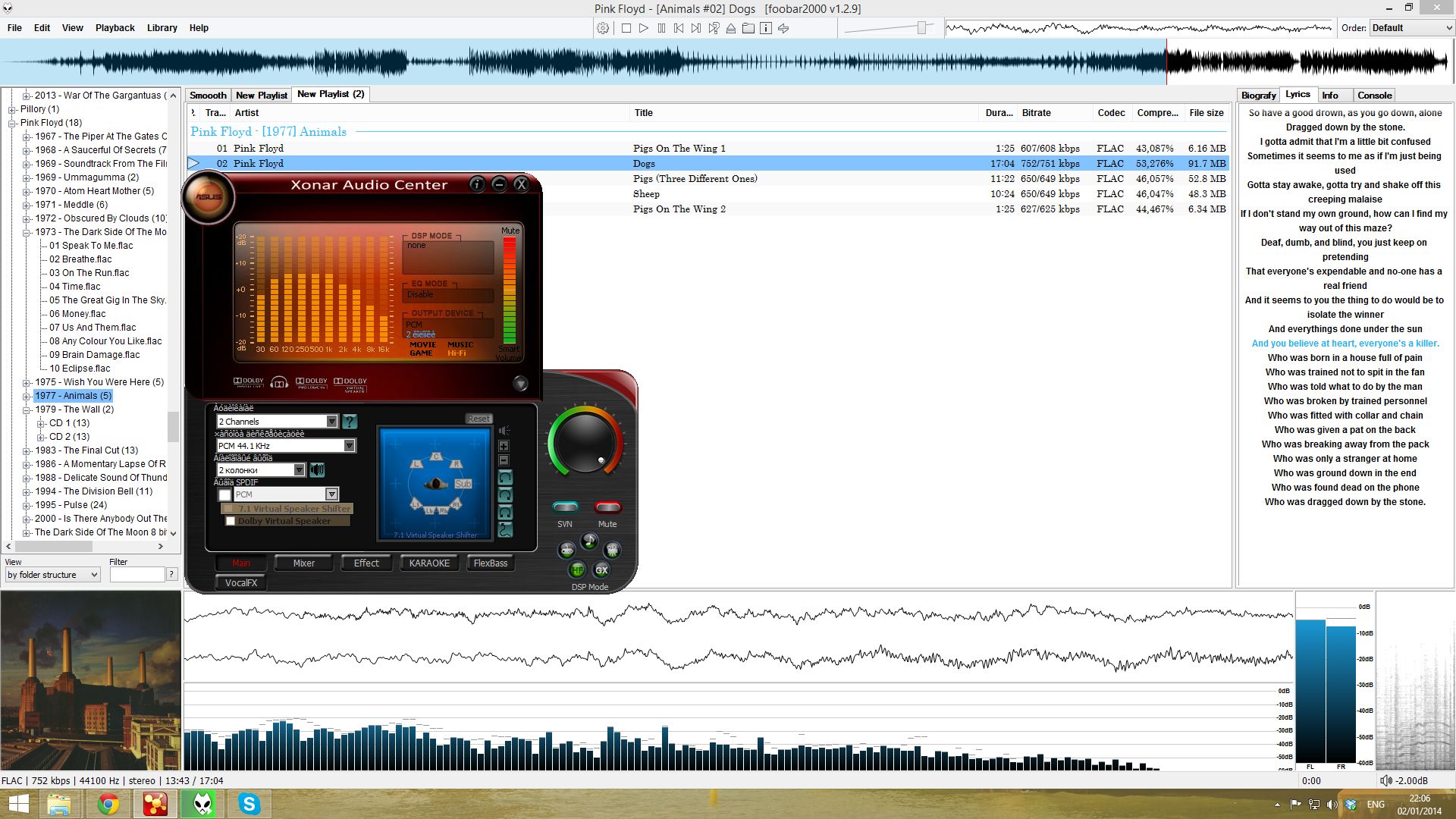This screenshot has height=819, width=1456.
Task: Click the gamepad DSP mode icon
Action: 566,549
